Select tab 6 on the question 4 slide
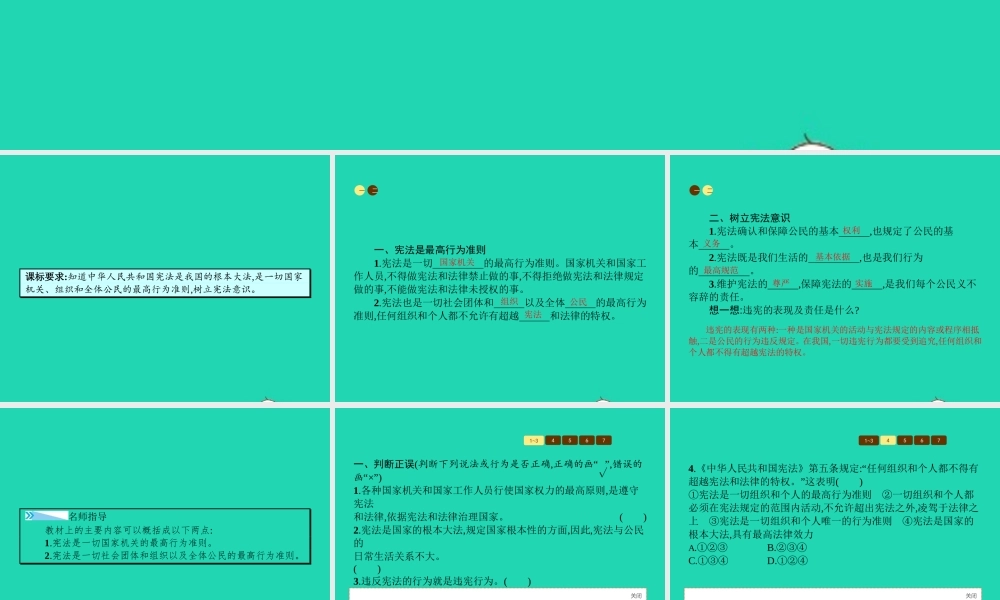 click(x=922, y=440)
